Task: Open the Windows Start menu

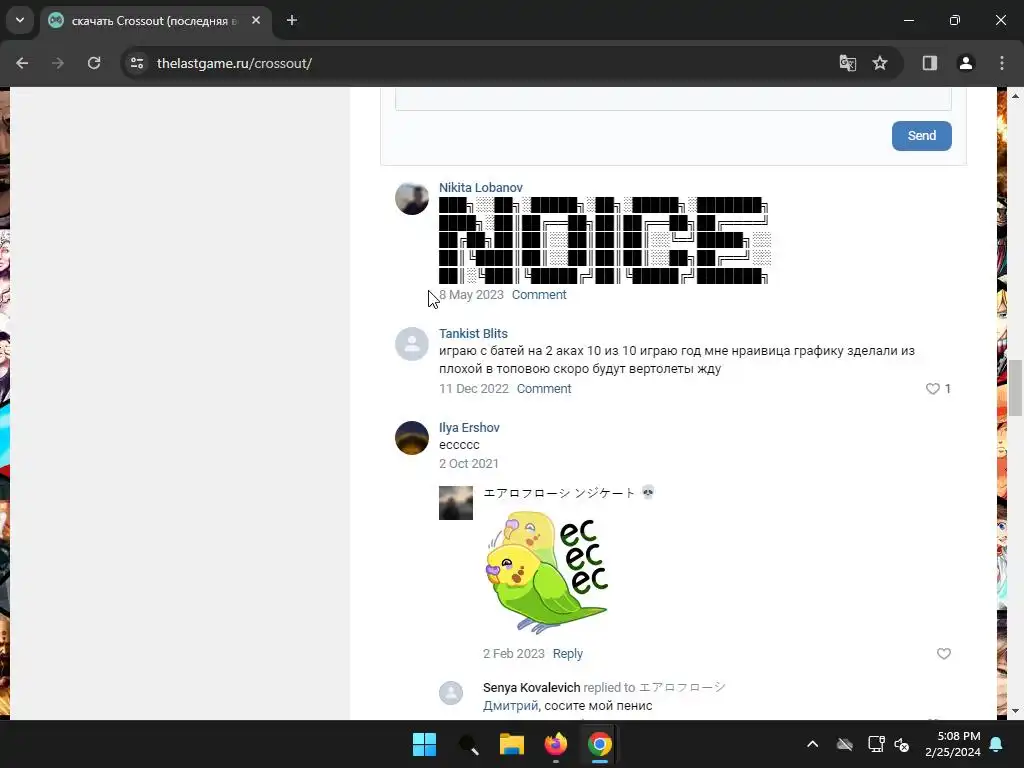Action: (424, 744)
